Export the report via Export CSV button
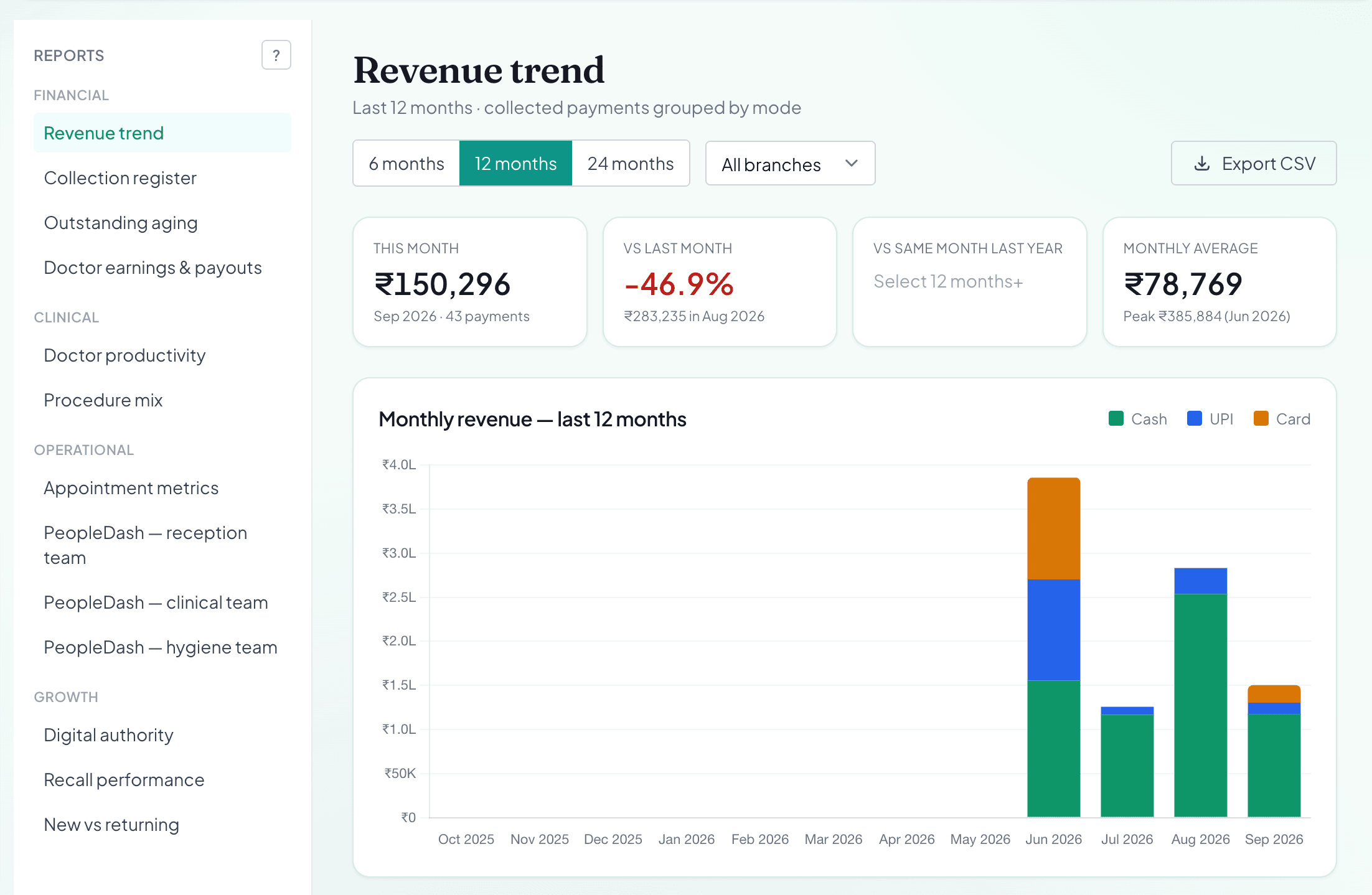 coord(1254,163)
